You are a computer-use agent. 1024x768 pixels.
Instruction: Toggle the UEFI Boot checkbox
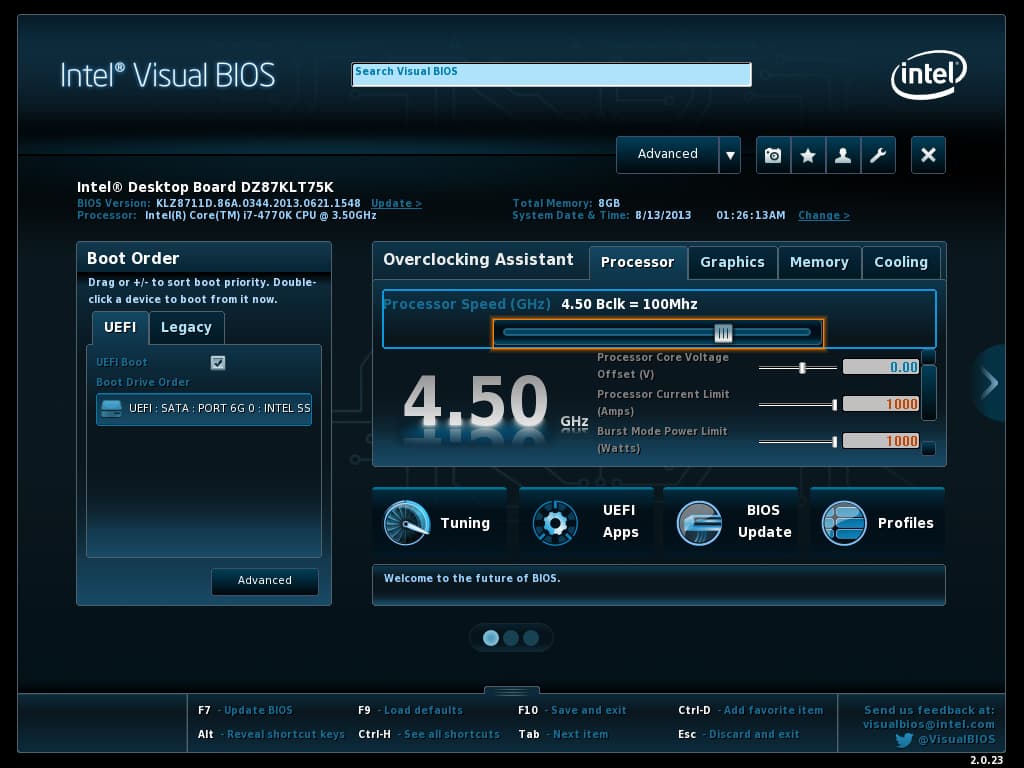218,362
